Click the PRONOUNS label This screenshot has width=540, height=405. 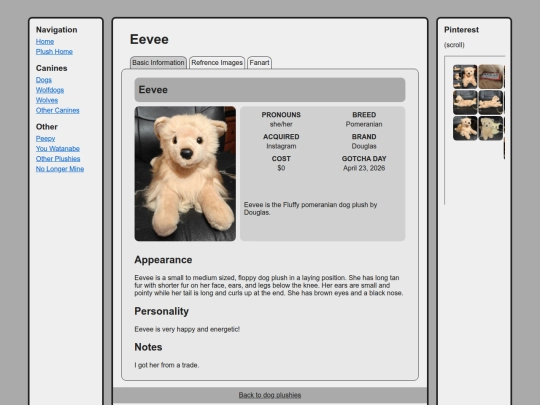tap(281, 115)
